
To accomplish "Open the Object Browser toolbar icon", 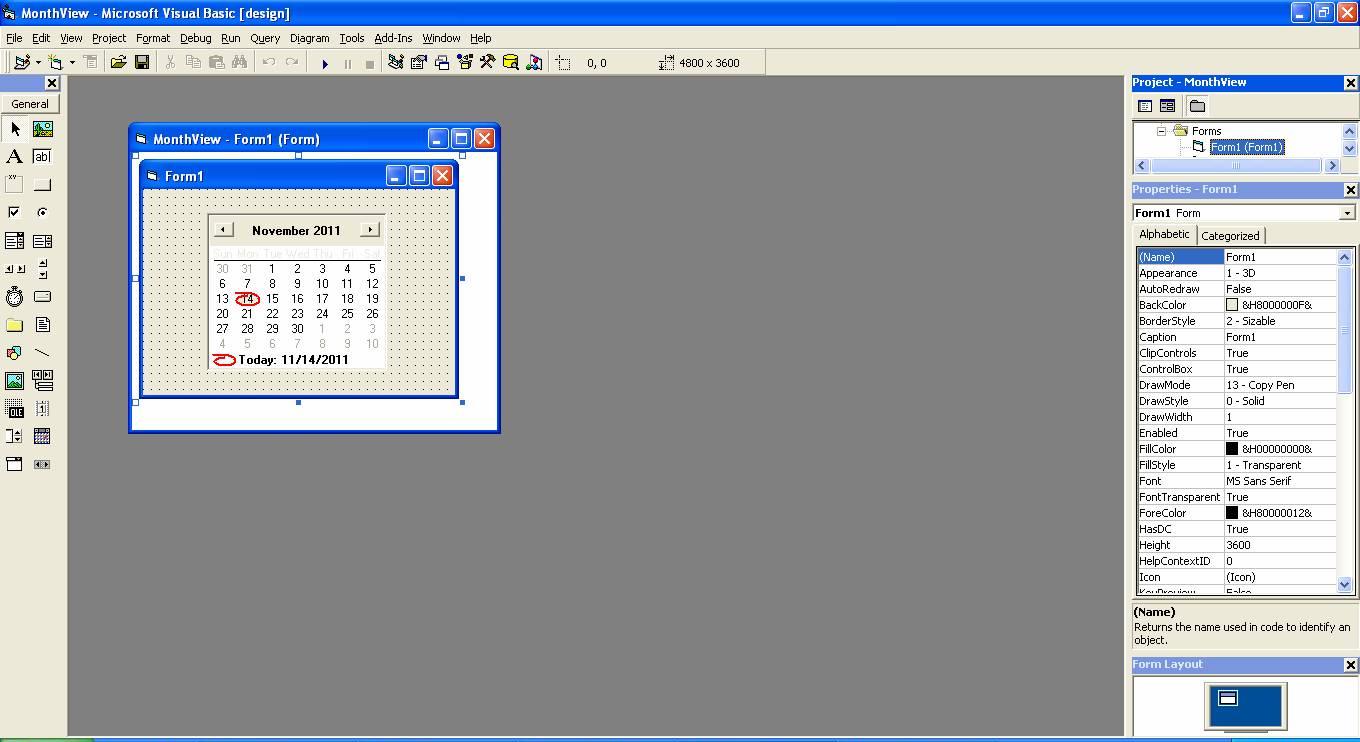I will 465,63.
